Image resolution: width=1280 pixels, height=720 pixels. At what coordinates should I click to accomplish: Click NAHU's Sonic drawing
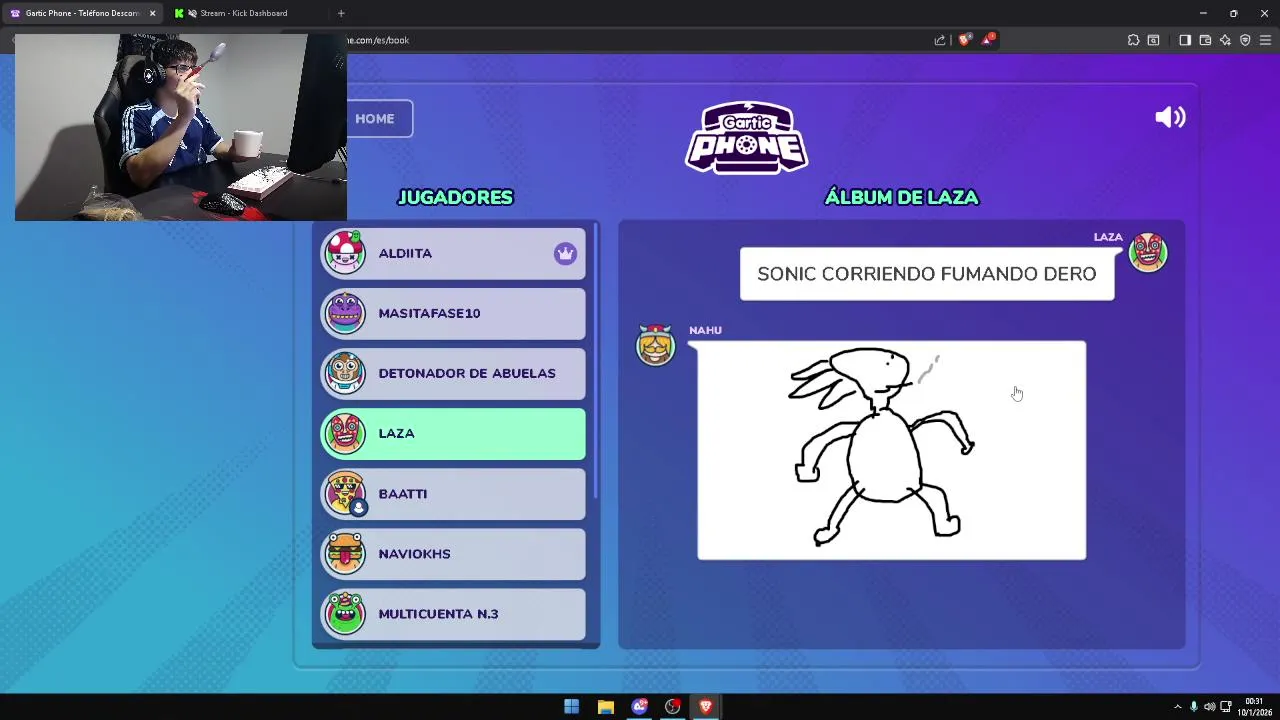891,450
